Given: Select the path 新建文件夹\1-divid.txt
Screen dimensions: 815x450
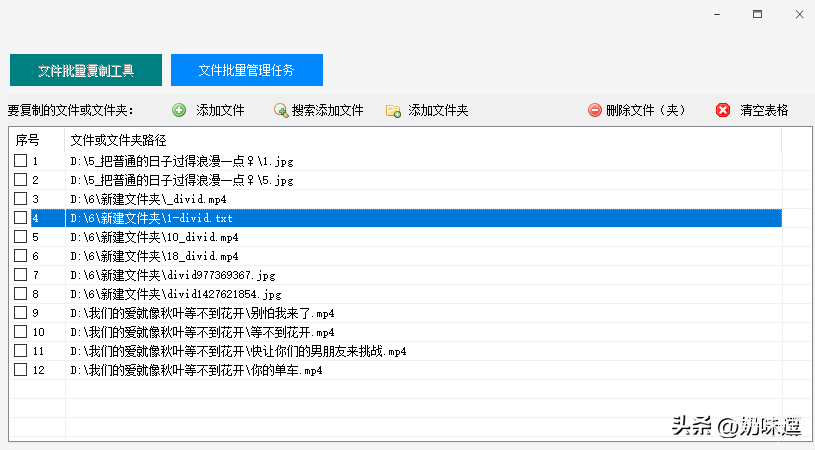Looking at the screenshot, I should click(151, 218).
